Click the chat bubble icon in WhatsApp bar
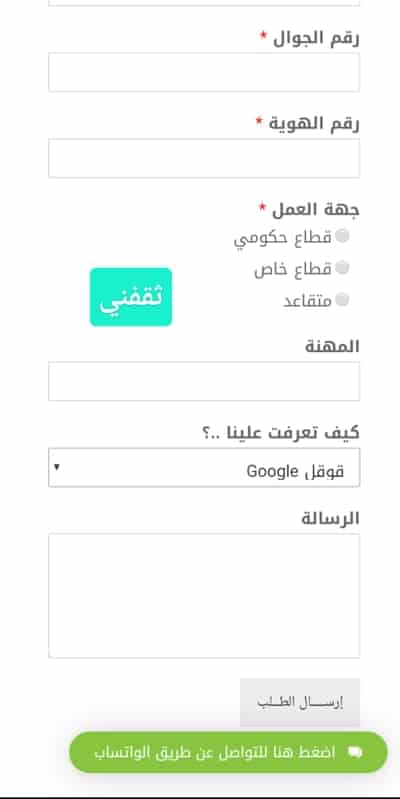The width and height of the screenshot is (400, 799). [x=355, y=752]
